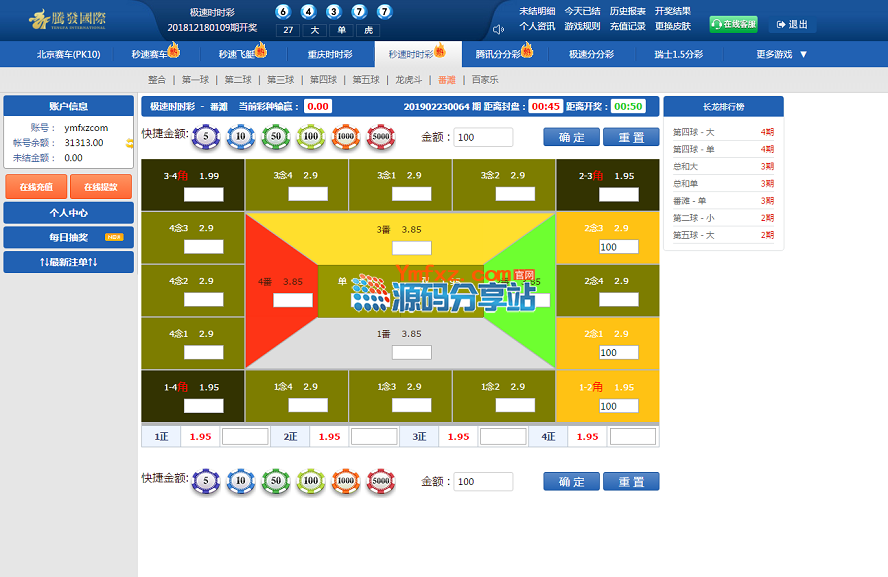Open the 每日抽奖 daily lottery
The image size is (888, 577).
68,237
